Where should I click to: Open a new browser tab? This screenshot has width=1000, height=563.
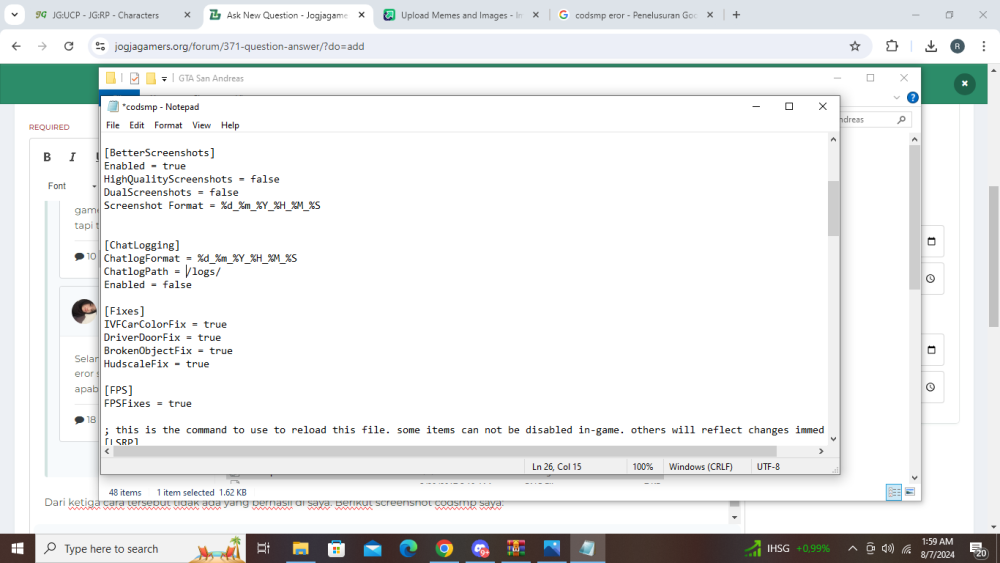point(737,15)
